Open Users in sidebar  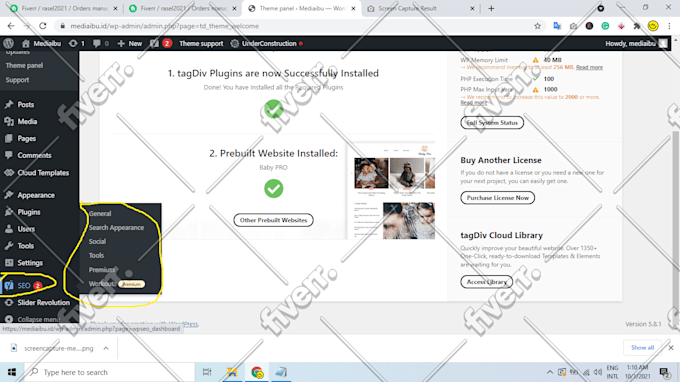tap(26, 229)
